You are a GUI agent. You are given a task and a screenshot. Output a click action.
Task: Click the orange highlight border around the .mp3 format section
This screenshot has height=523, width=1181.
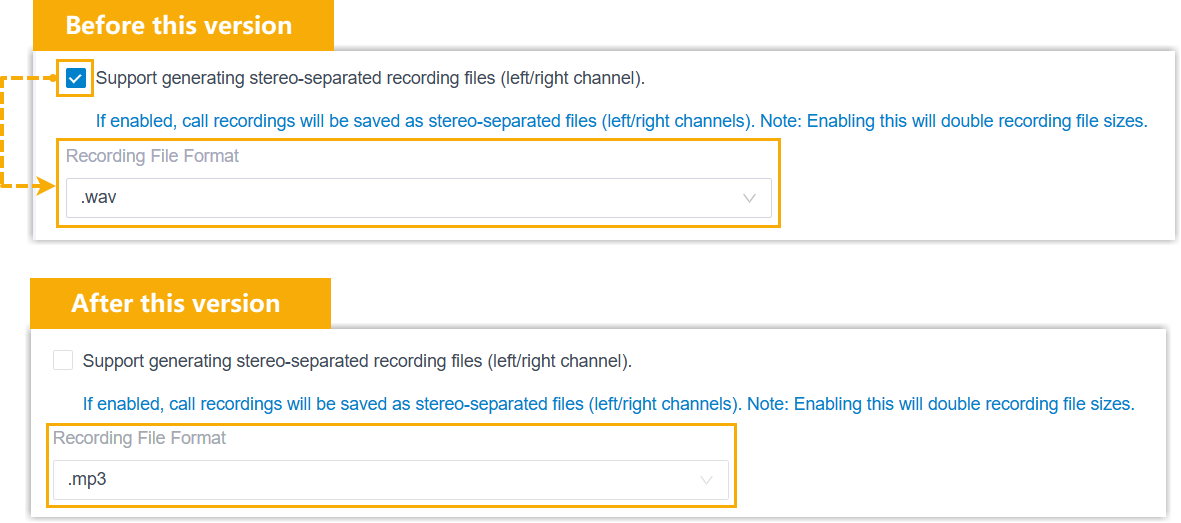(736, 465)
